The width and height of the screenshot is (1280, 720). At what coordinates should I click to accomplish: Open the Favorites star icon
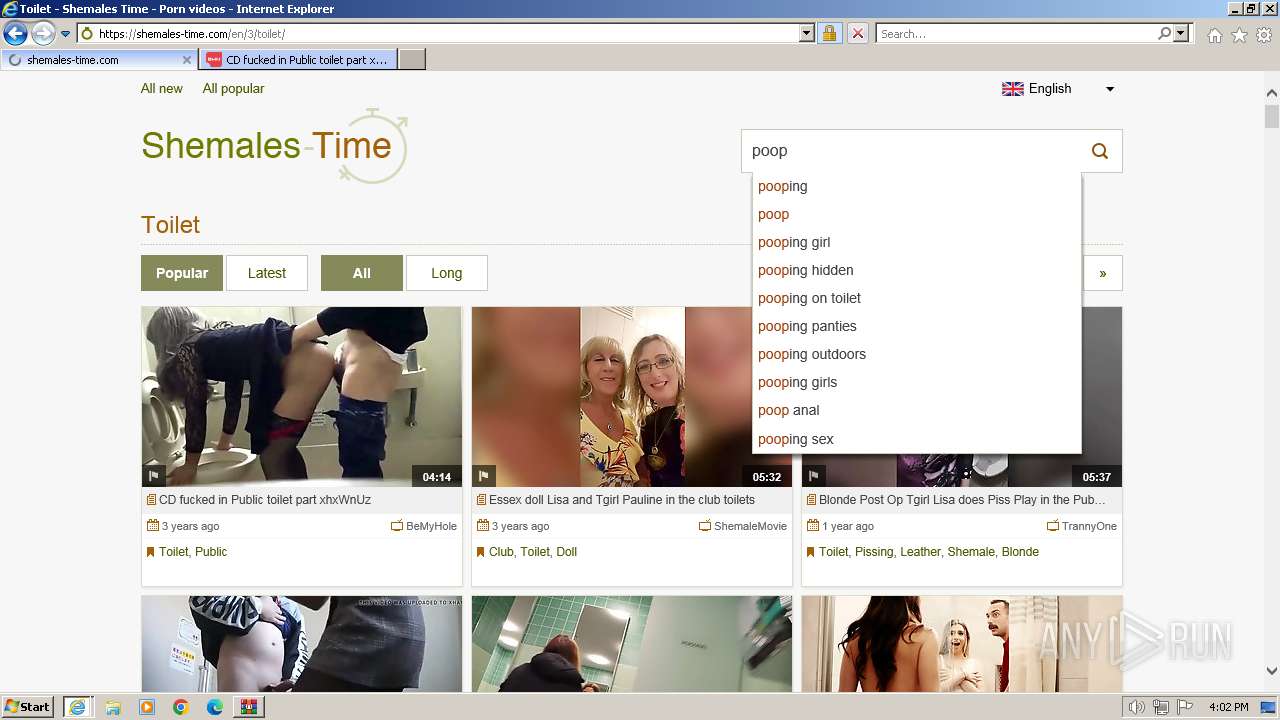[1239, 35]
